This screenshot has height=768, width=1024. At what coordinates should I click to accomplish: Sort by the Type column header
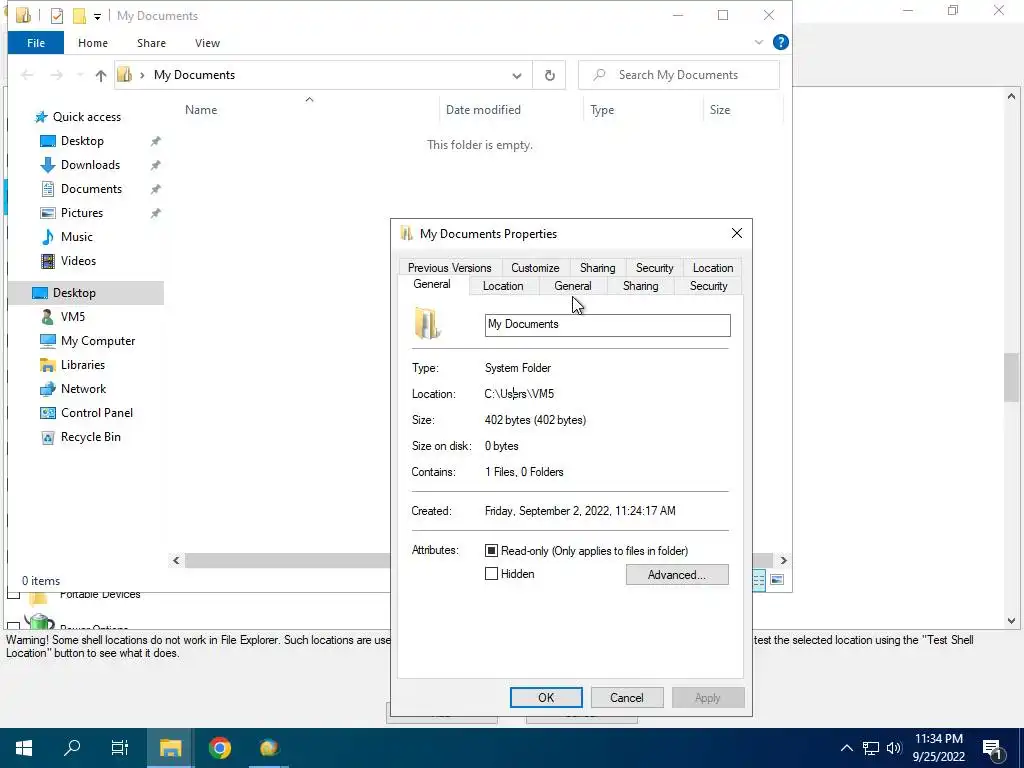point(601,110)
